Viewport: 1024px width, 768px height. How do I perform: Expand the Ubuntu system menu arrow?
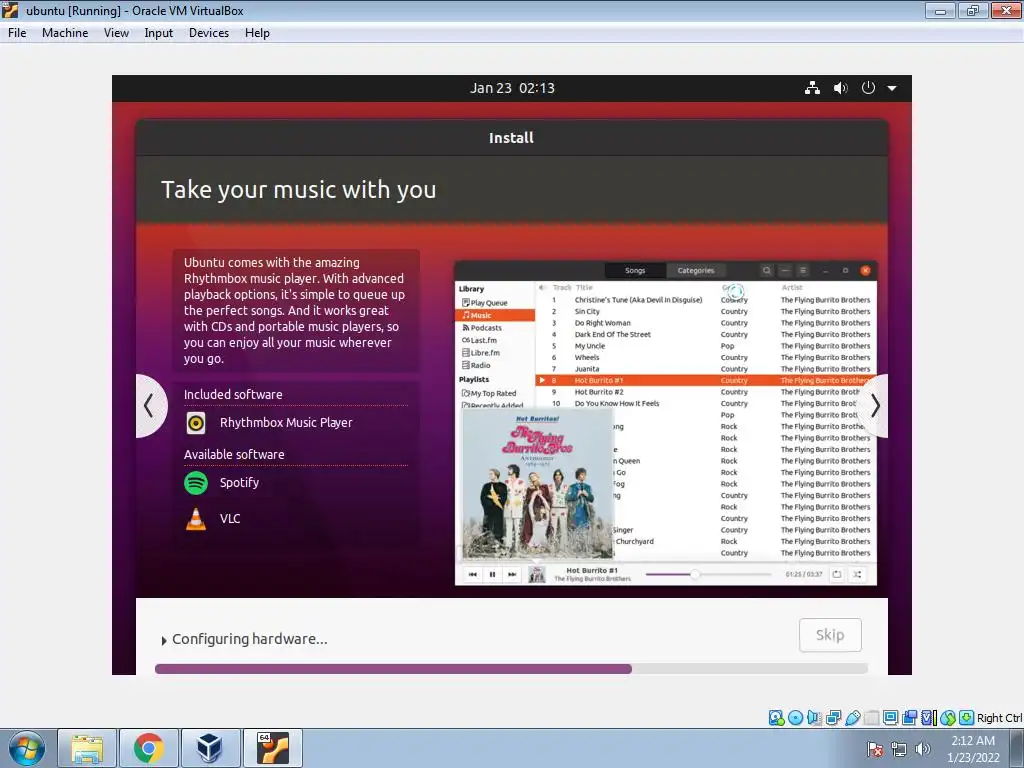(x=892, y=88)
